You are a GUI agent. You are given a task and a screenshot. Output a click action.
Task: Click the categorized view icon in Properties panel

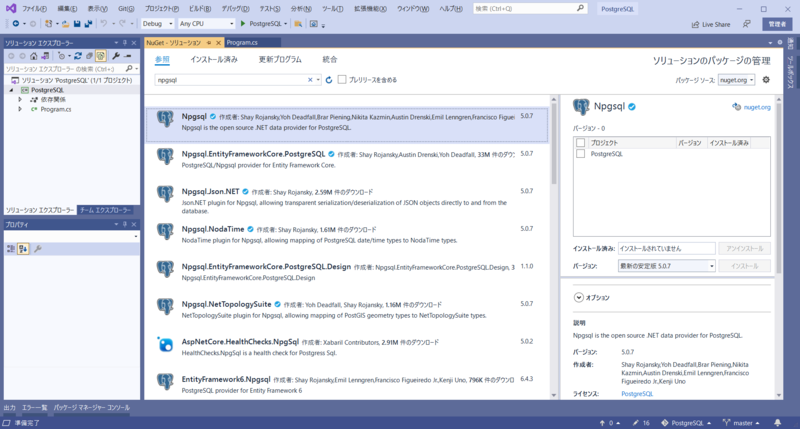tap(11, 249)
